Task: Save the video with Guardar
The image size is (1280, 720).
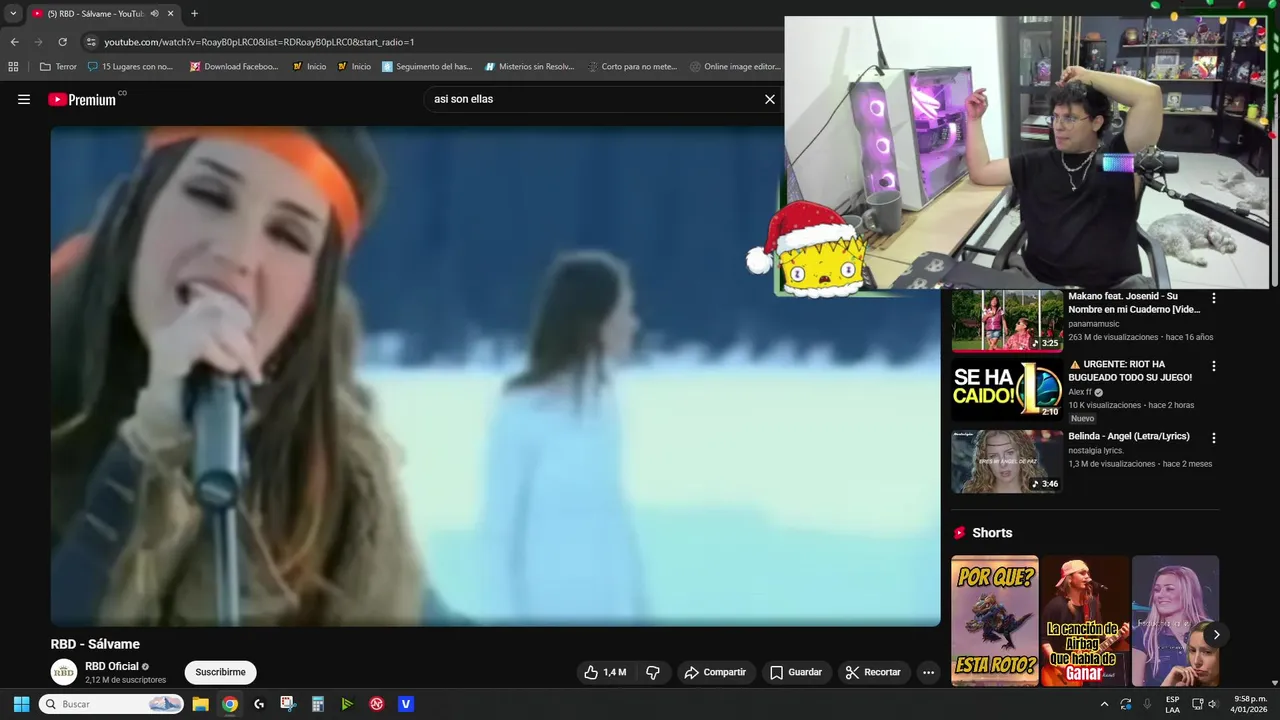Action: tap(796, 672)
